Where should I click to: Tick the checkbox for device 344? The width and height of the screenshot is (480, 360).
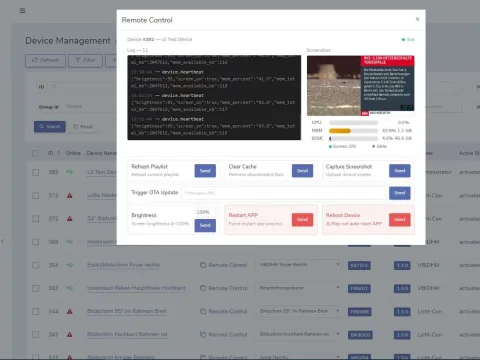coord(35,312)
